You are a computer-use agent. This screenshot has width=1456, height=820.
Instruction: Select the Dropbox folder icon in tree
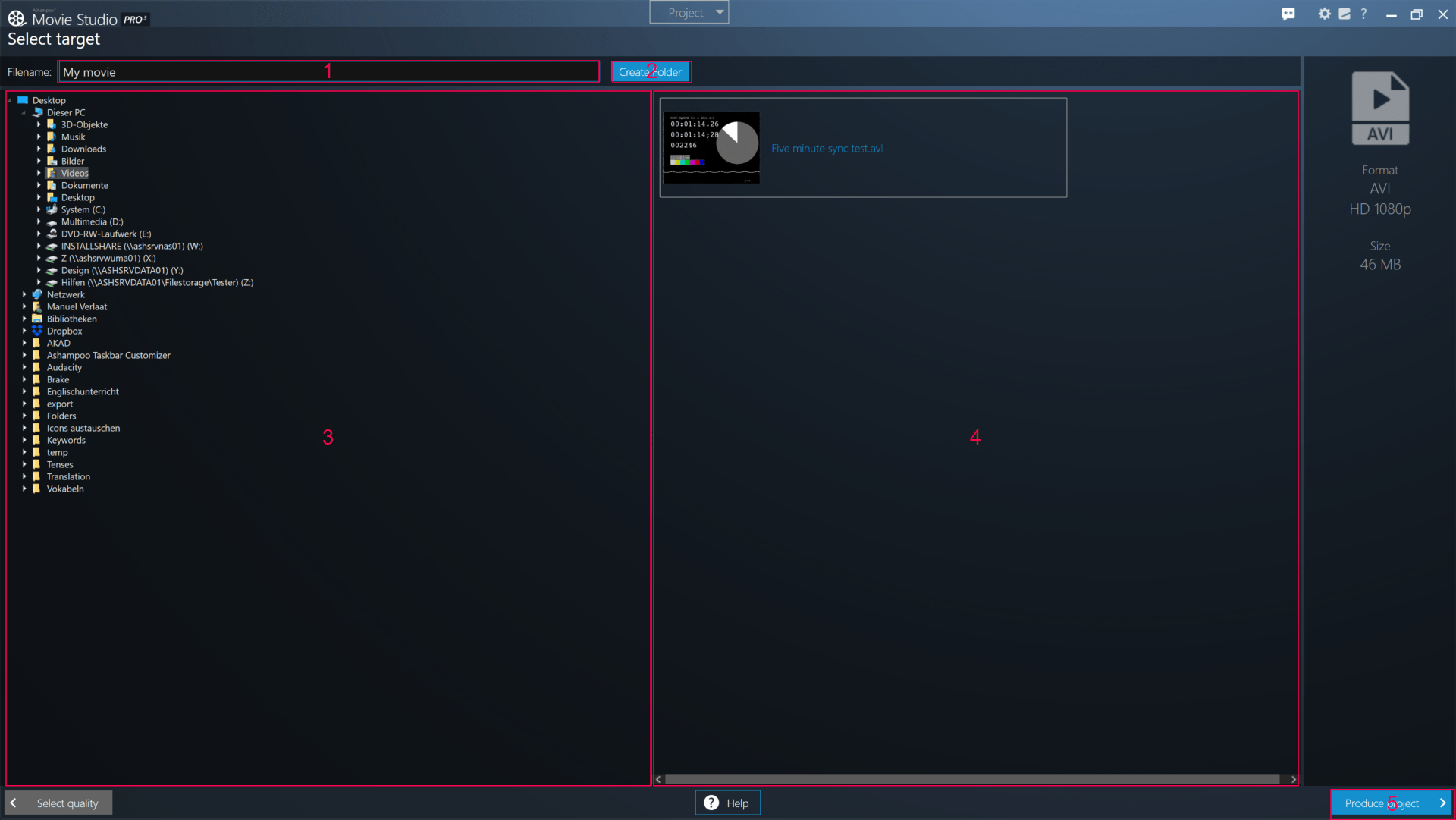37,331
